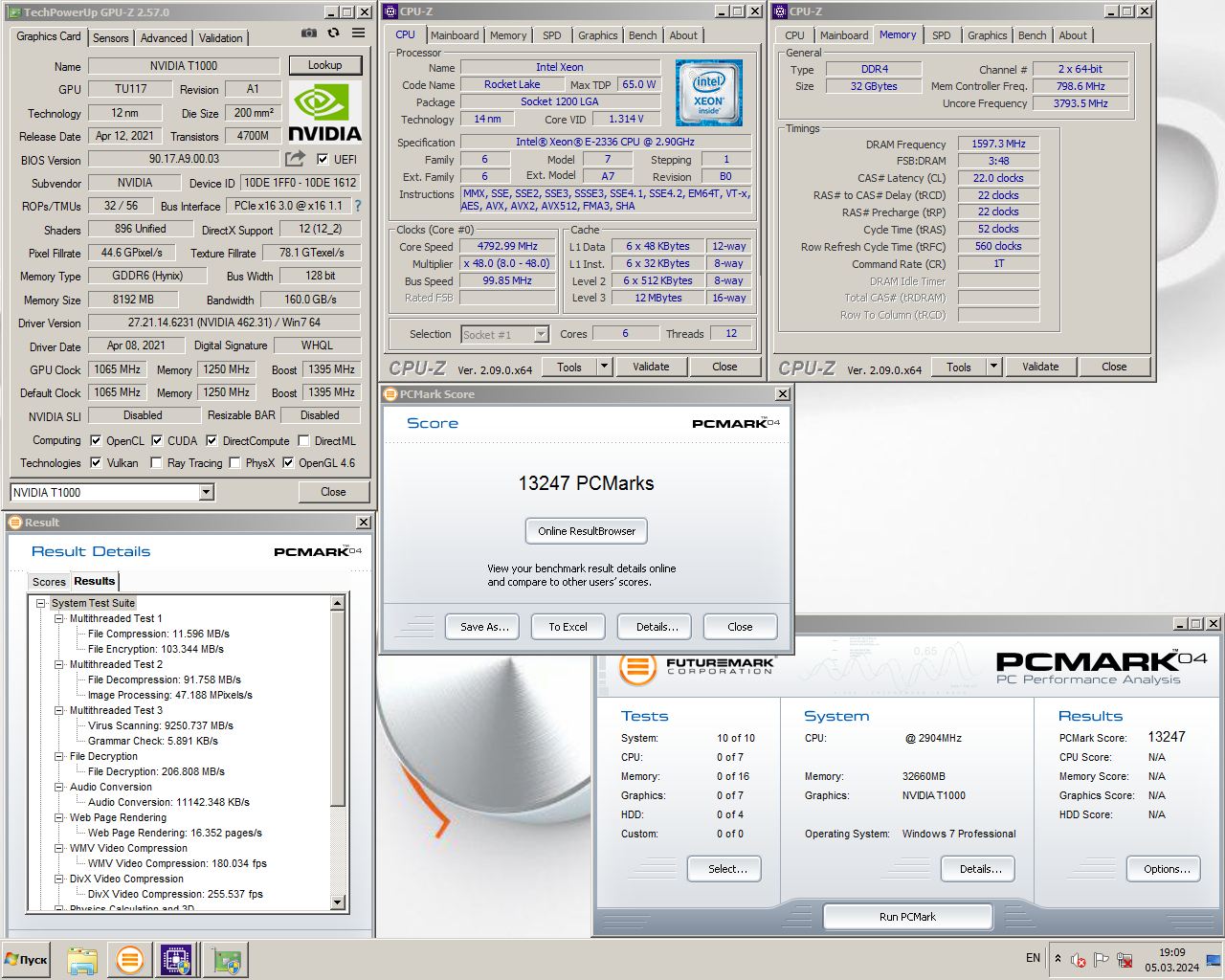Collapse the System Test Suite tree node
This screenshot has height=980, width=1225.
(41, 603)
